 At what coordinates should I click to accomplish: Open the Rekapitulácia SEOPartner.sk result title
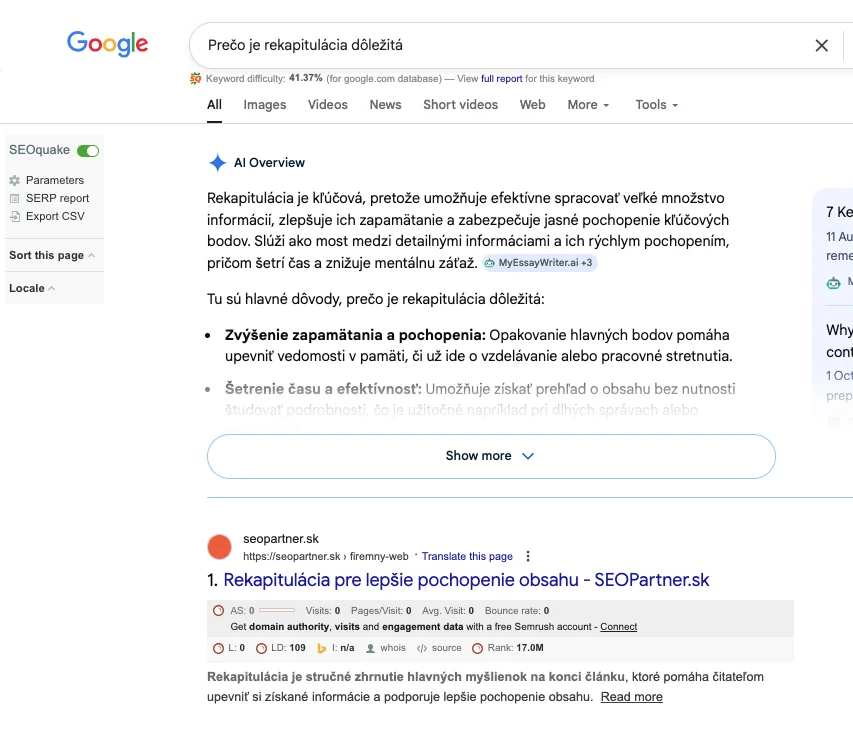[466, 580]
